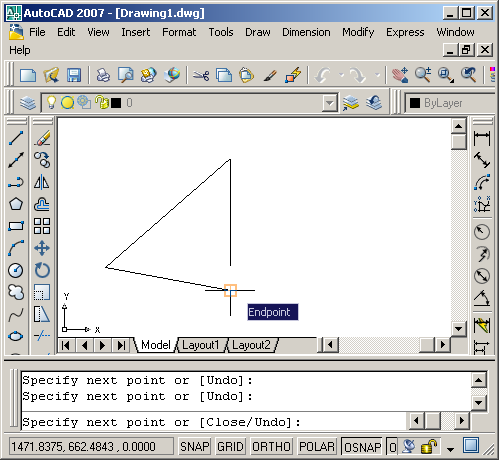Click the Plot printer icon
This screenshot has height=460, width=499.
[103, 75]
